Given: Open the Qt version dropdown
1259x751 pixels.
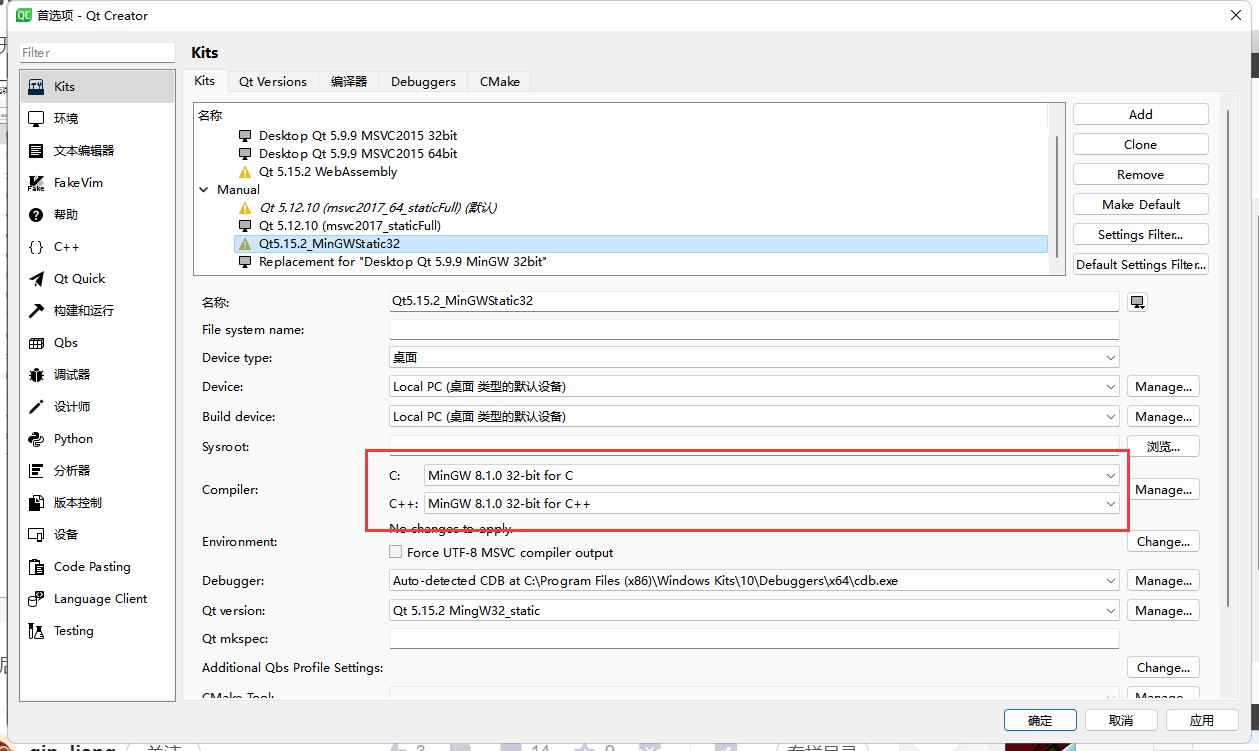Looking at the screenshot, I should 754,611.
